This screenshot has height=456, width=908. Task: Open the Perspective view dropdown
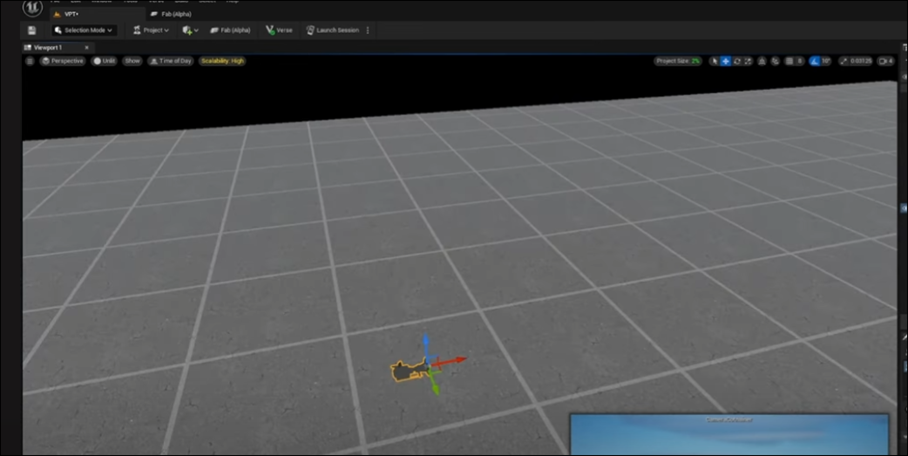pos(62,61)
